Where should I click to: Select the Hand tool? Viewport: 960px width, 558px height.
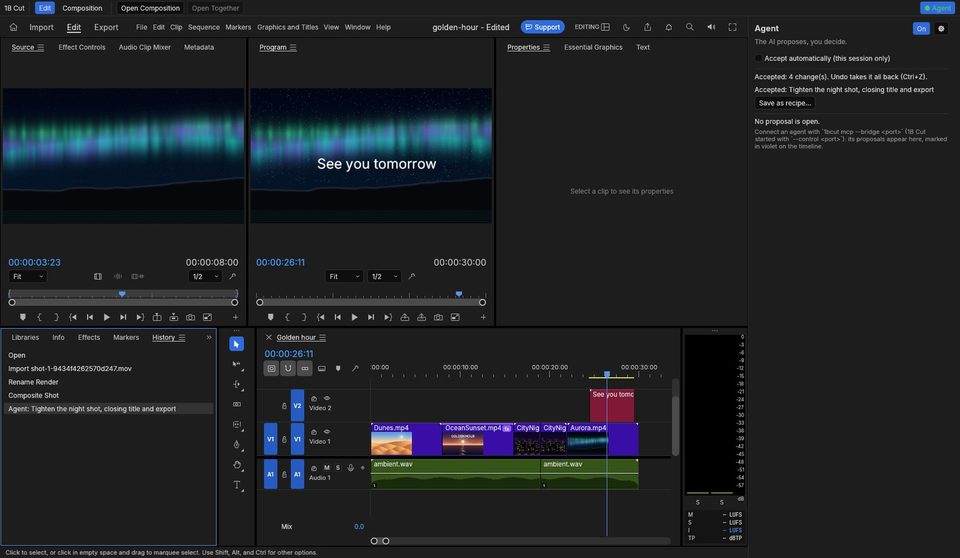tap(237, 465)
